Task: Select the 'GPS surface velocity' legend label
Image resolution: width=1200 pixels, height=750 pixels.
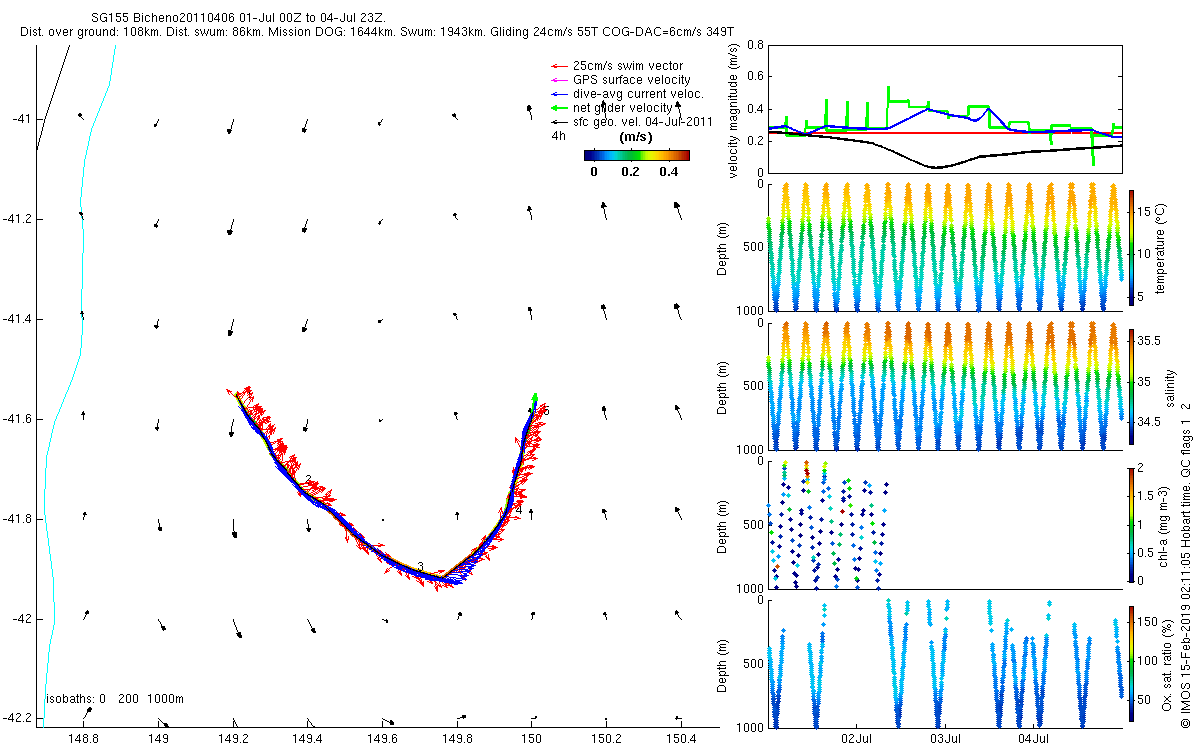Action: tap(632, 80)
